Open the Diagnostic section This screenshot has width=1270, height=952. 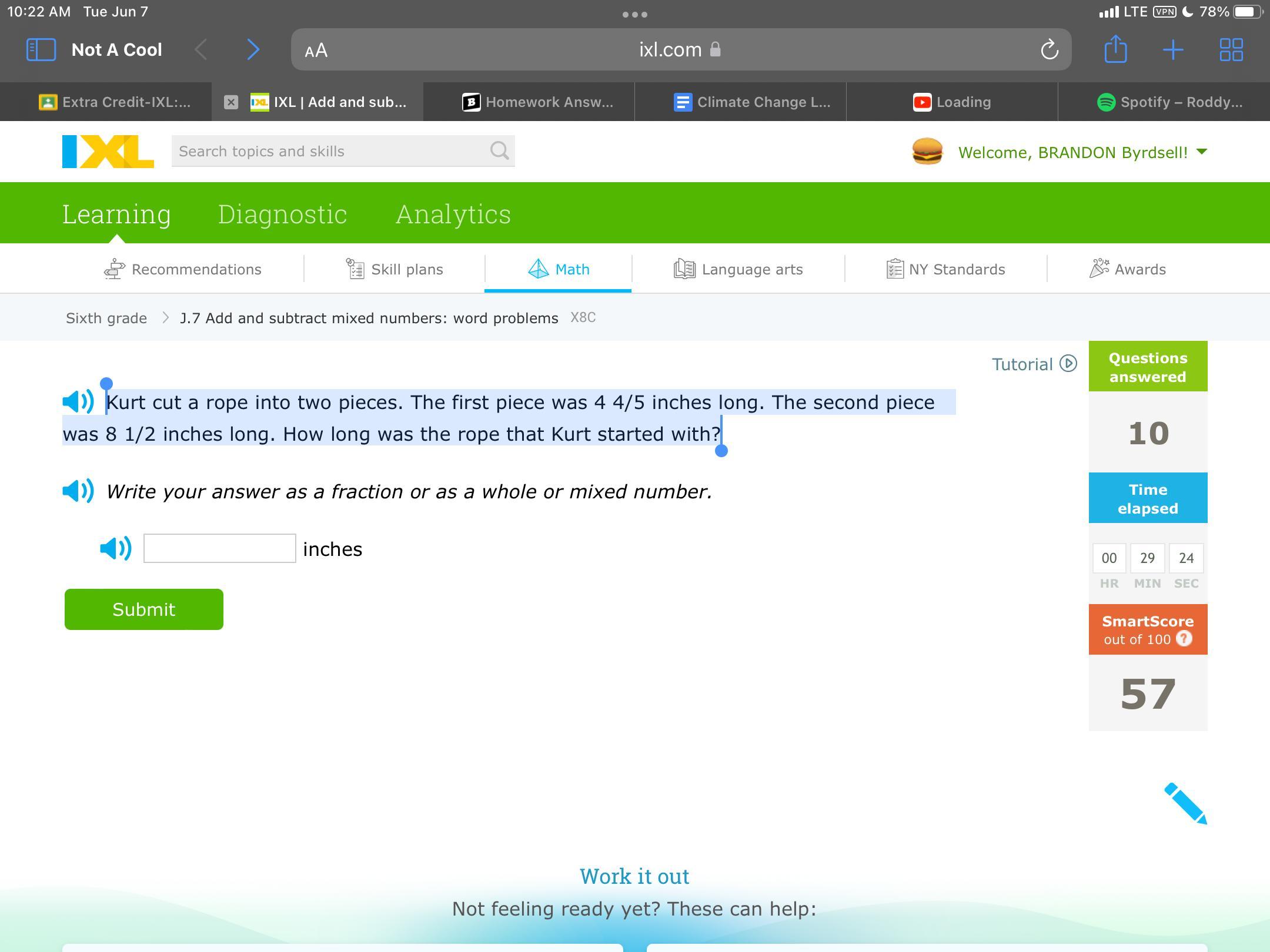(x=282, y=214)
